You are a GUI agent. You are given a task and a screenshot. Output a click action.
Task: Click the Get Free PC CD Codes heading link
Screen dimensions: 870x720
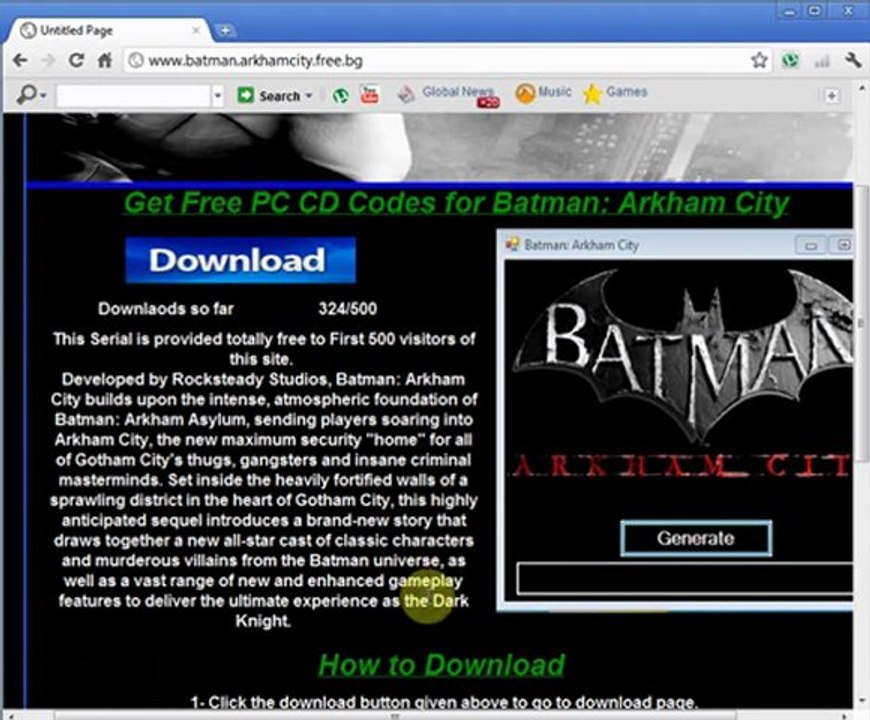point(456,204)
